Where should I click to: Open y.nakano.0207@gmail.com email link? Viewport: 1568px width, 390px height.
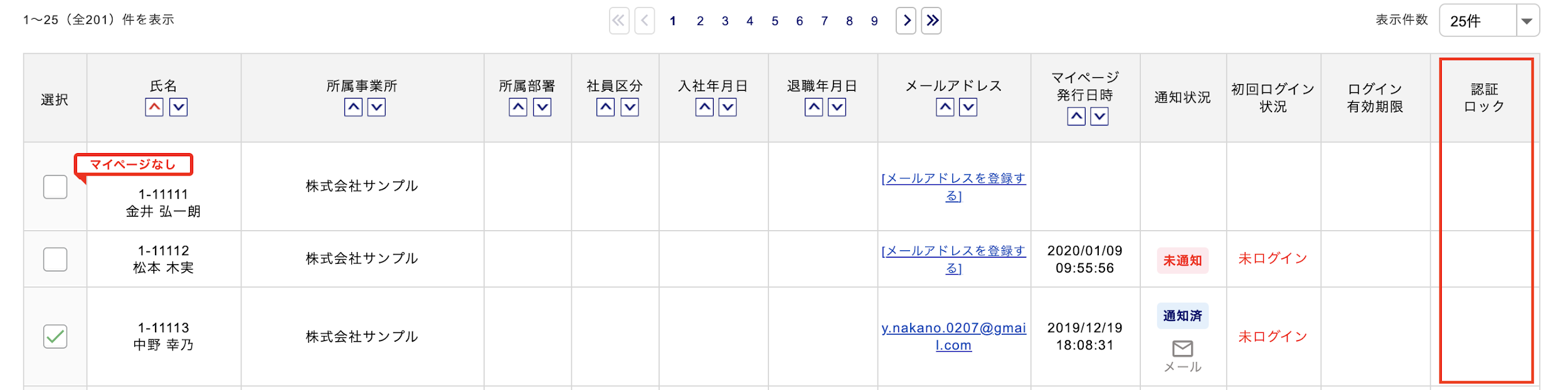pyautogui.click(x=953, y=337)
